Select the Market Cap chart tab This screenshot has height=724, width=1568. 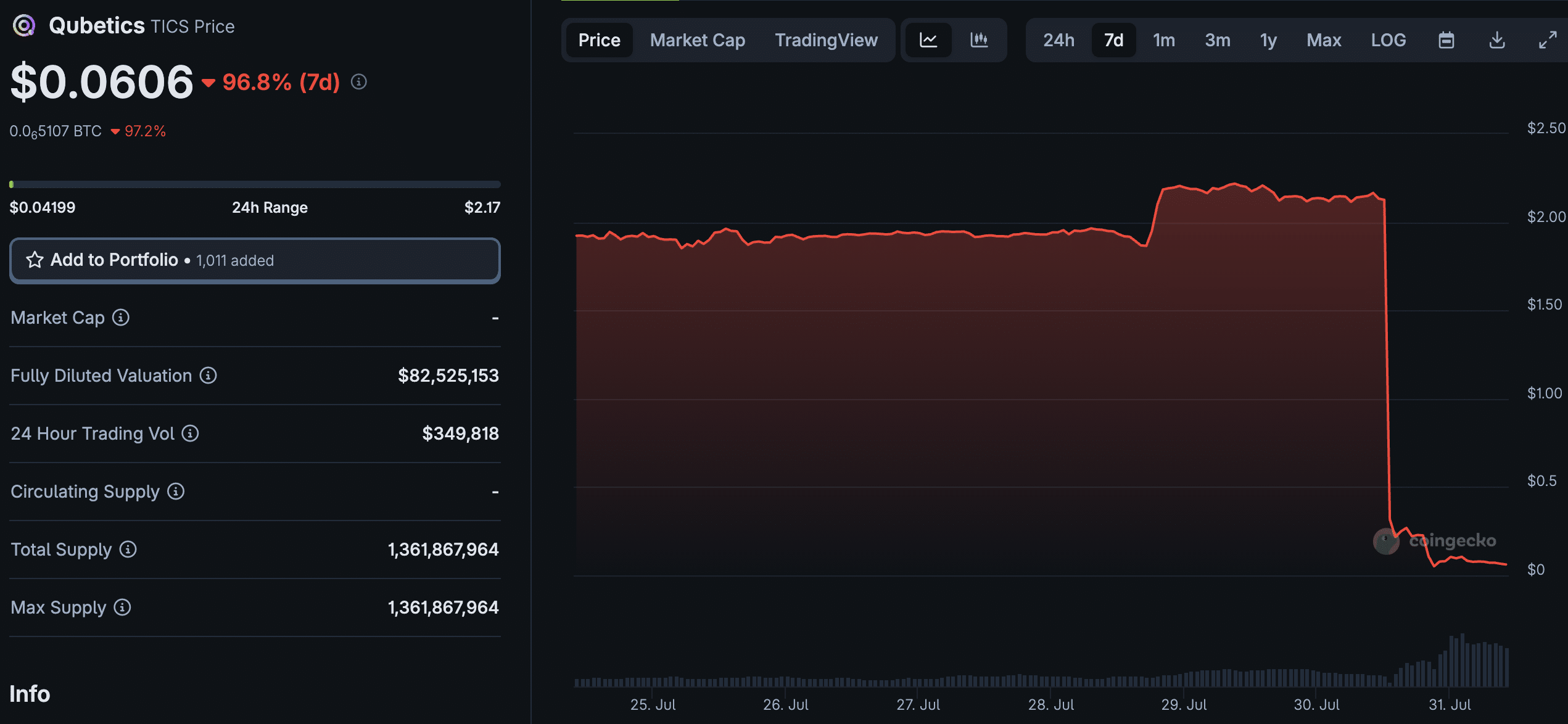point(698,40)
